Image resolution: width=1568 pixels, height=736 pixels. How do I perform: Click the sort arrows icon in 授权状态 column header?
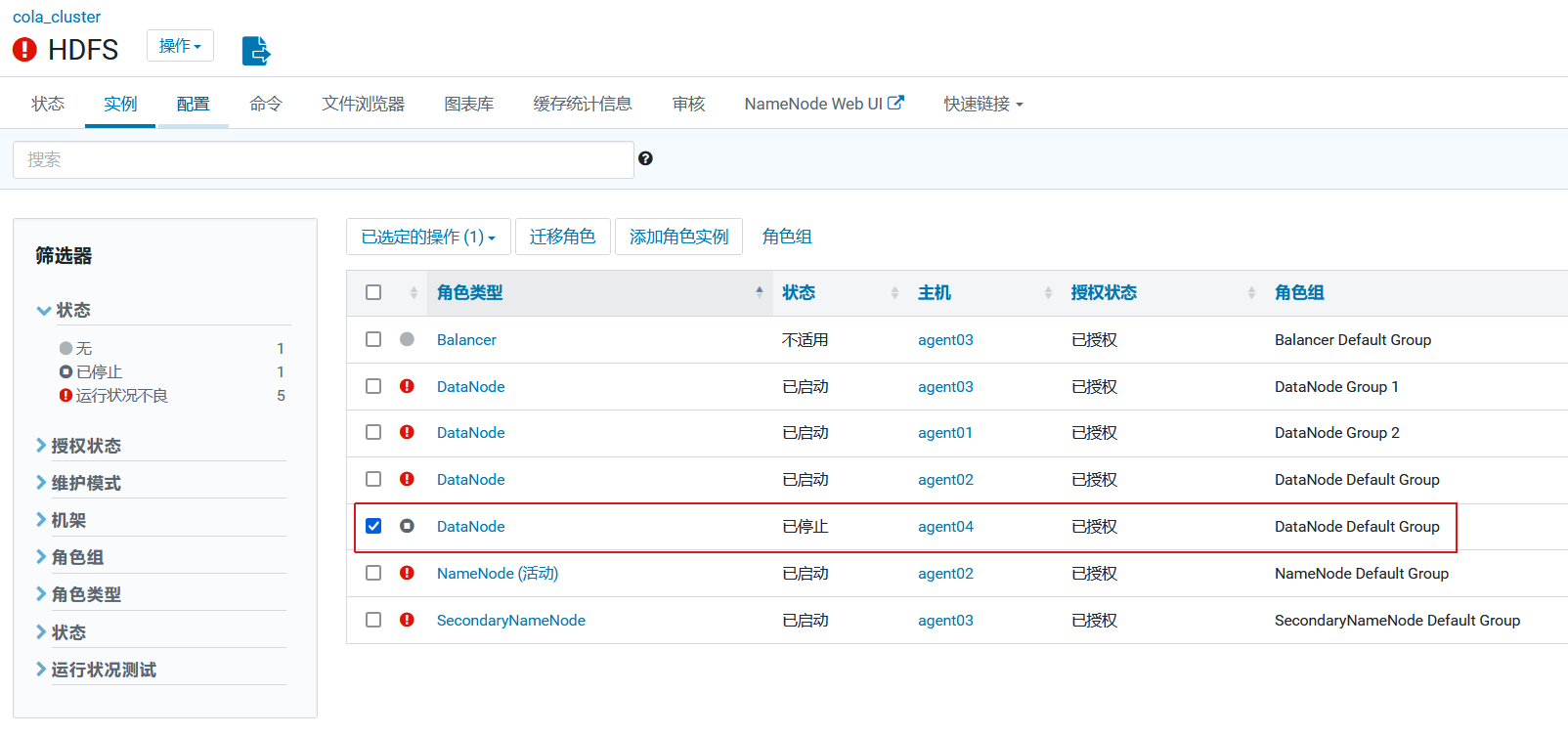1251,293
